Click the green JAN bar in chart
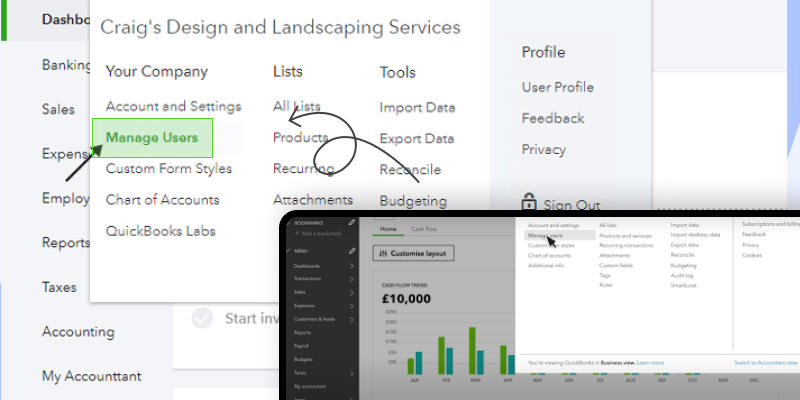Screen dimensions: 800x400 pyautogui.click(x=411, y=366)
